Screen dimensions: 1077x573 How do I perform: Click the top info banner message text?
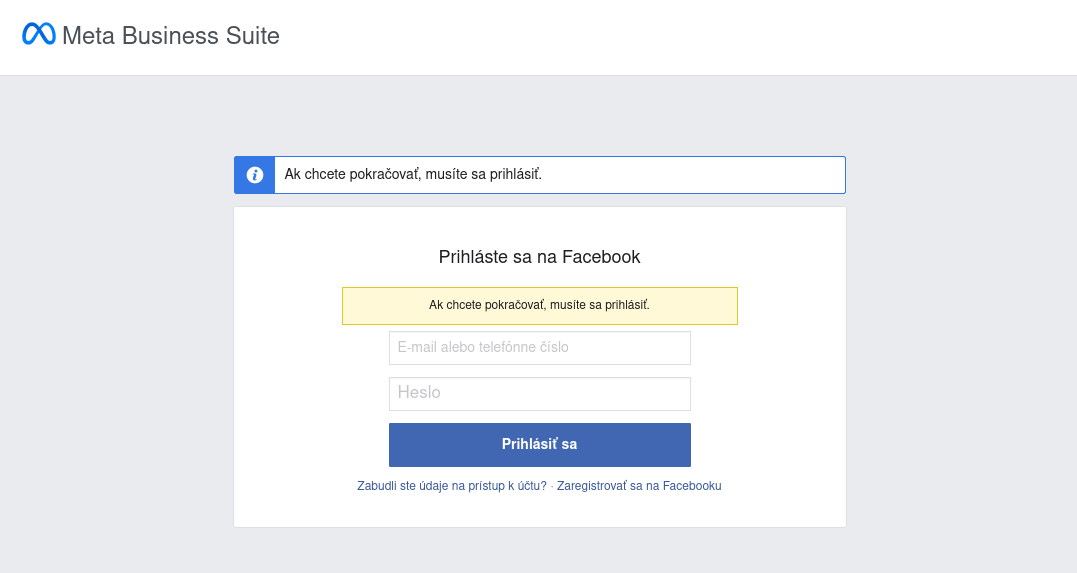pyautogui.click(x=413, y=175)
